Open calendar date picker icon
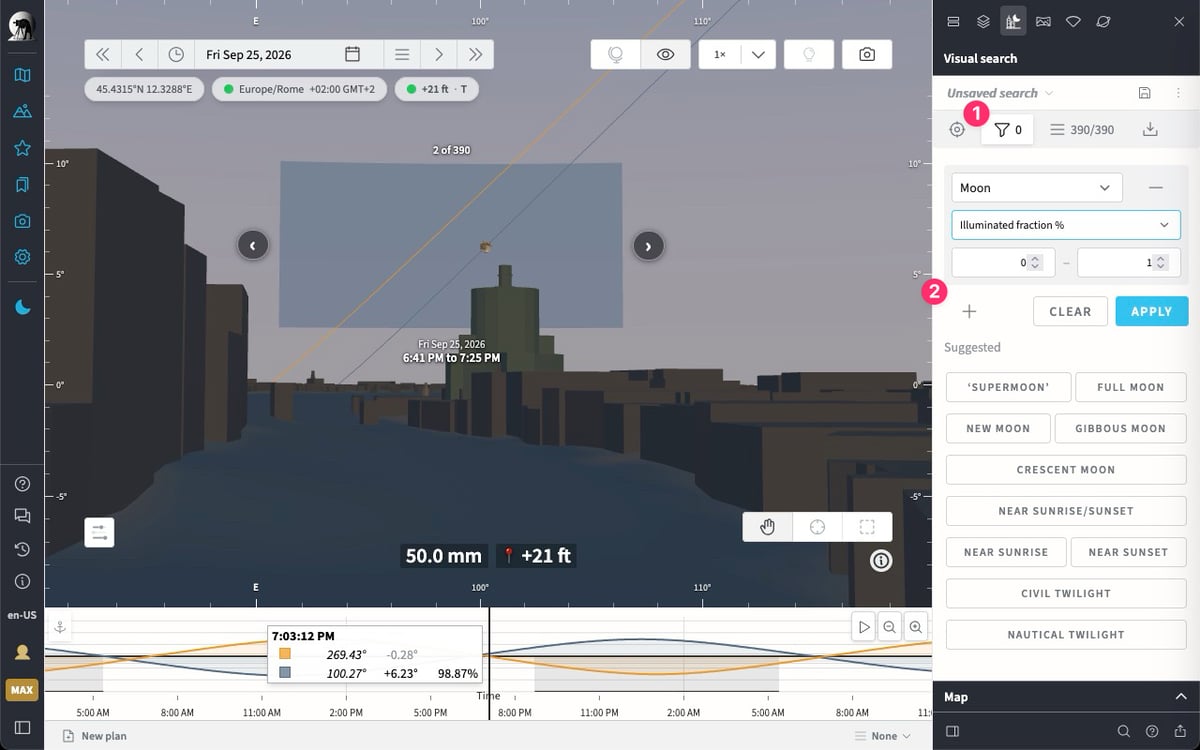The height and width of the screenshot is (750, 1200). click(352, 55)
